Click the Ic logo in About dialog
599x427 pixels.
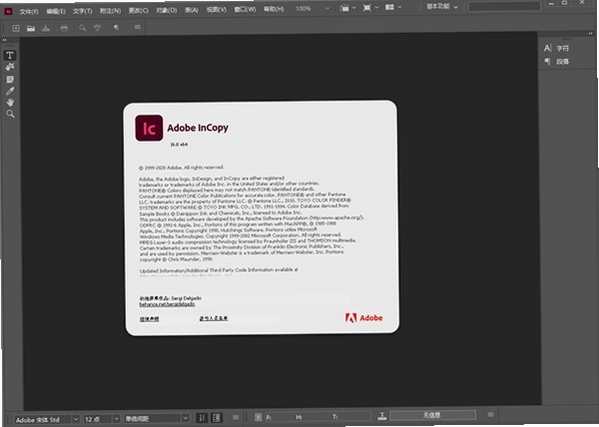click(149, 128)
